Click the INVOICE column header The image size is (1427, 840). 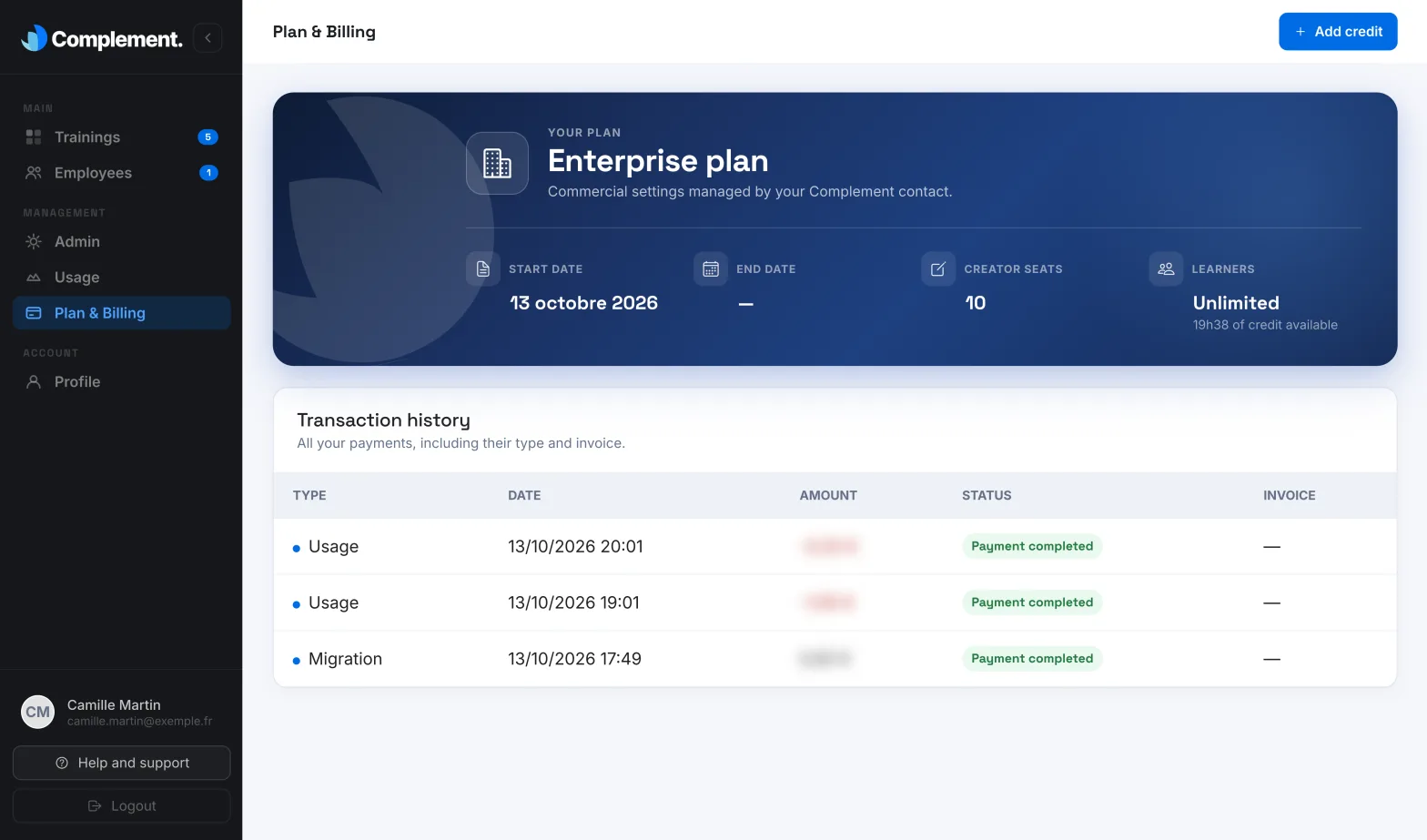point(1289,495)
